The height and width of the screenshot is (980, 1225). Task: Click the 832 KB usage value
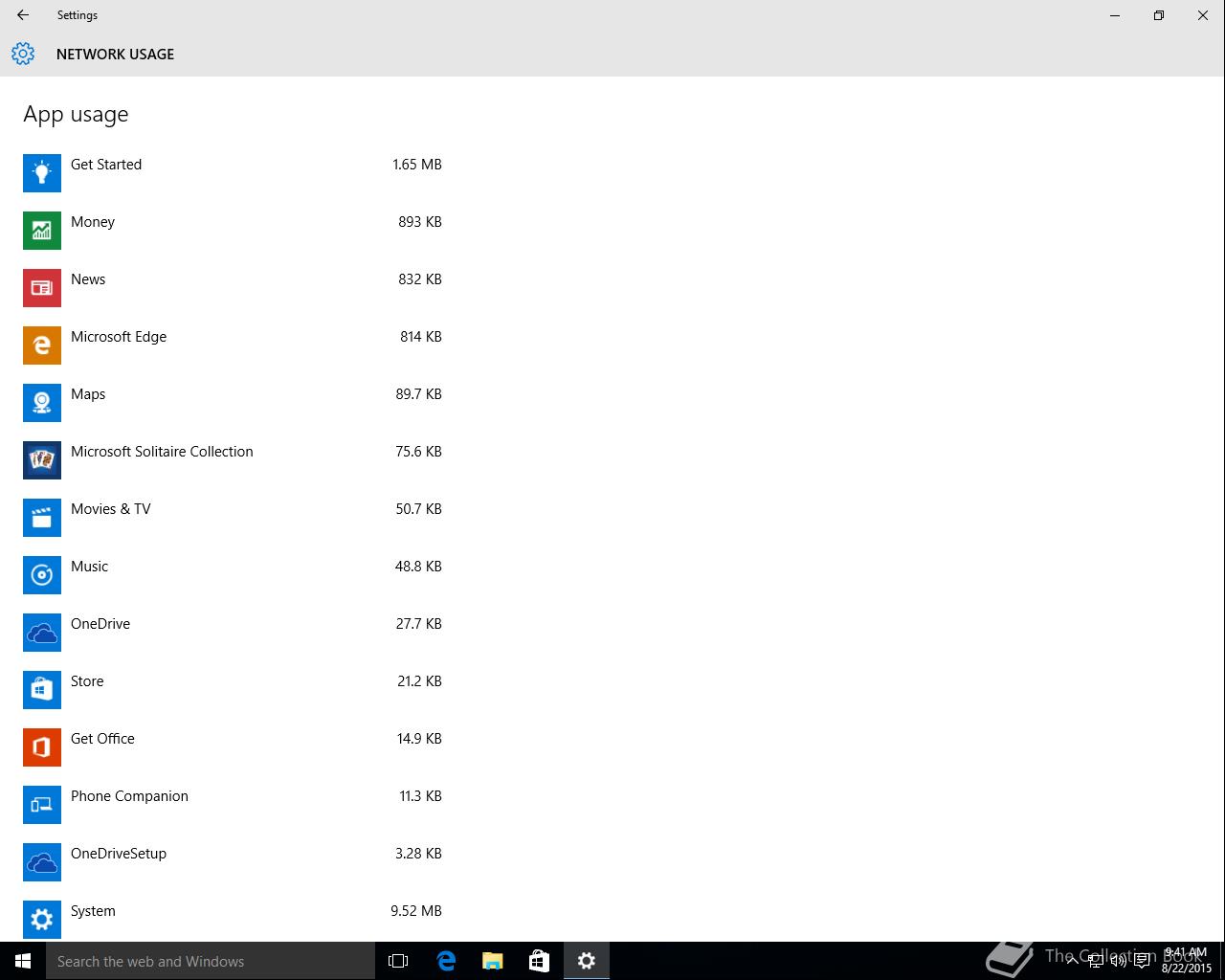click(420, 279)
